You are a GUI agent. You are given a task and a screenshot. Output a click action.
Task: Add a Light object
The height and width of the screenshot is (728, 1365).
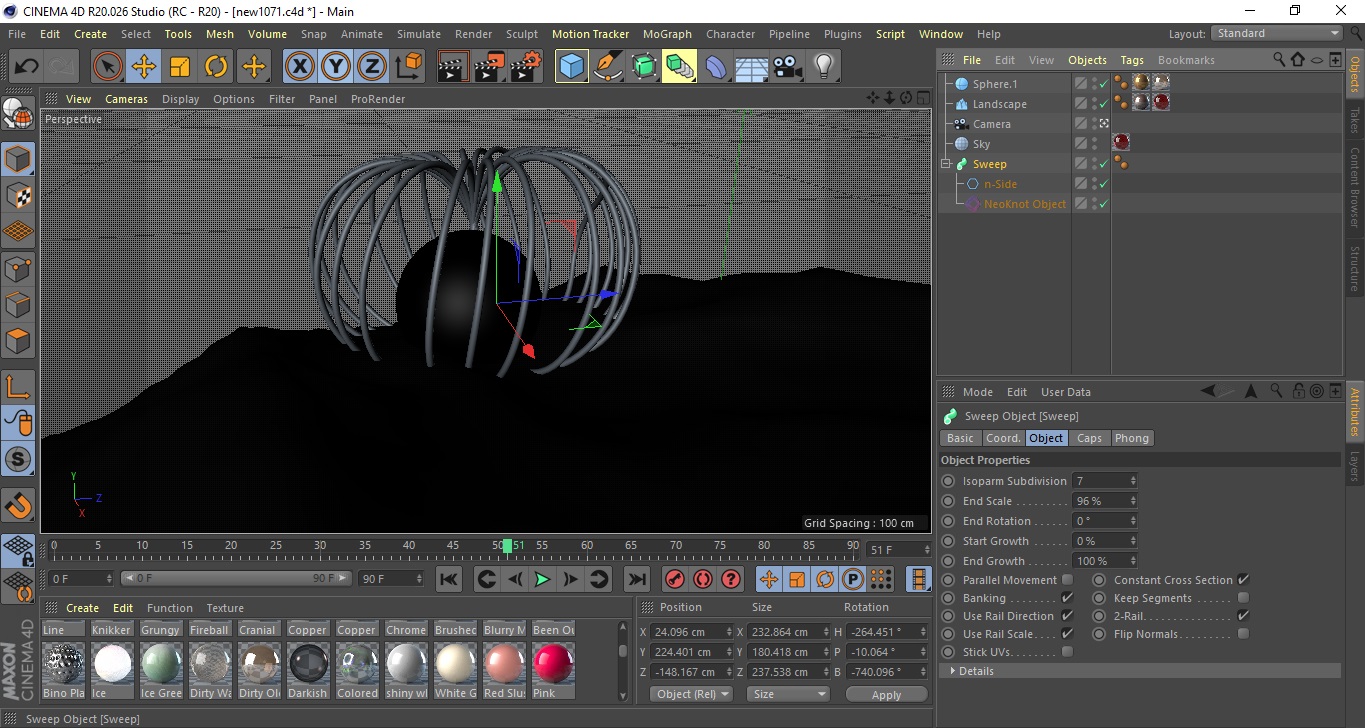[823, 67]
